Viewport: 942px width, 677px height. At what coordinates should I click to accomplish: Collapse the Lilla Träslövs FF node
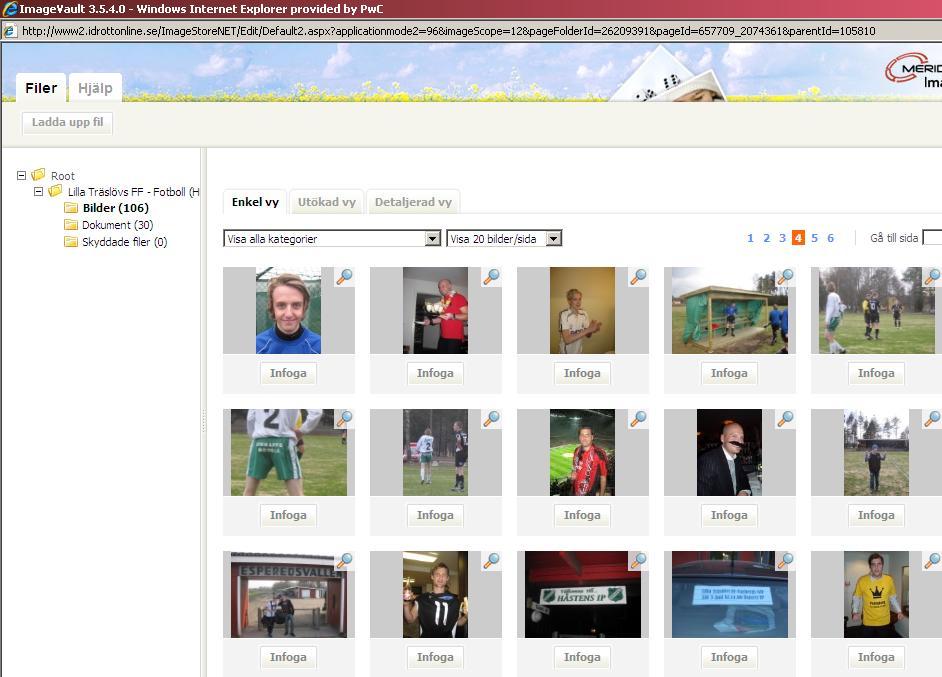[38, 192]
